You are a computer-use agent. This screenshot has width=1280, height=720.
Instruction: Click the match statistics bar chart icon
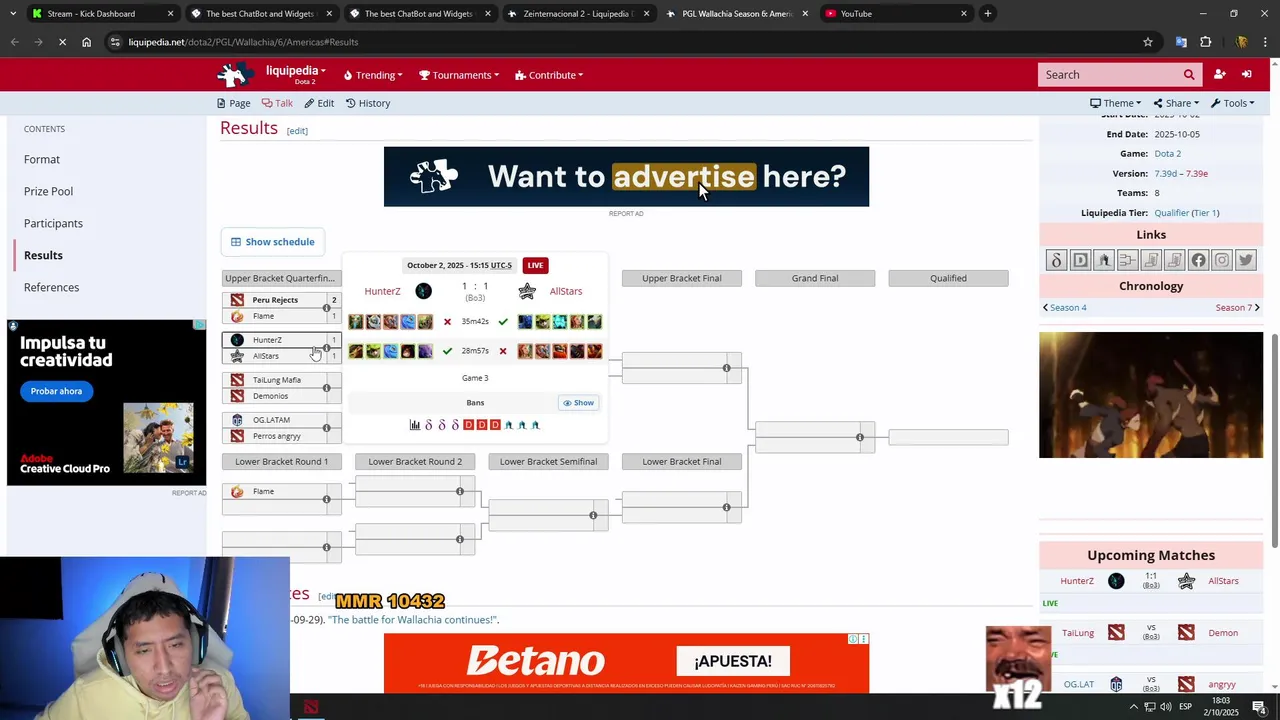(415, 425)
